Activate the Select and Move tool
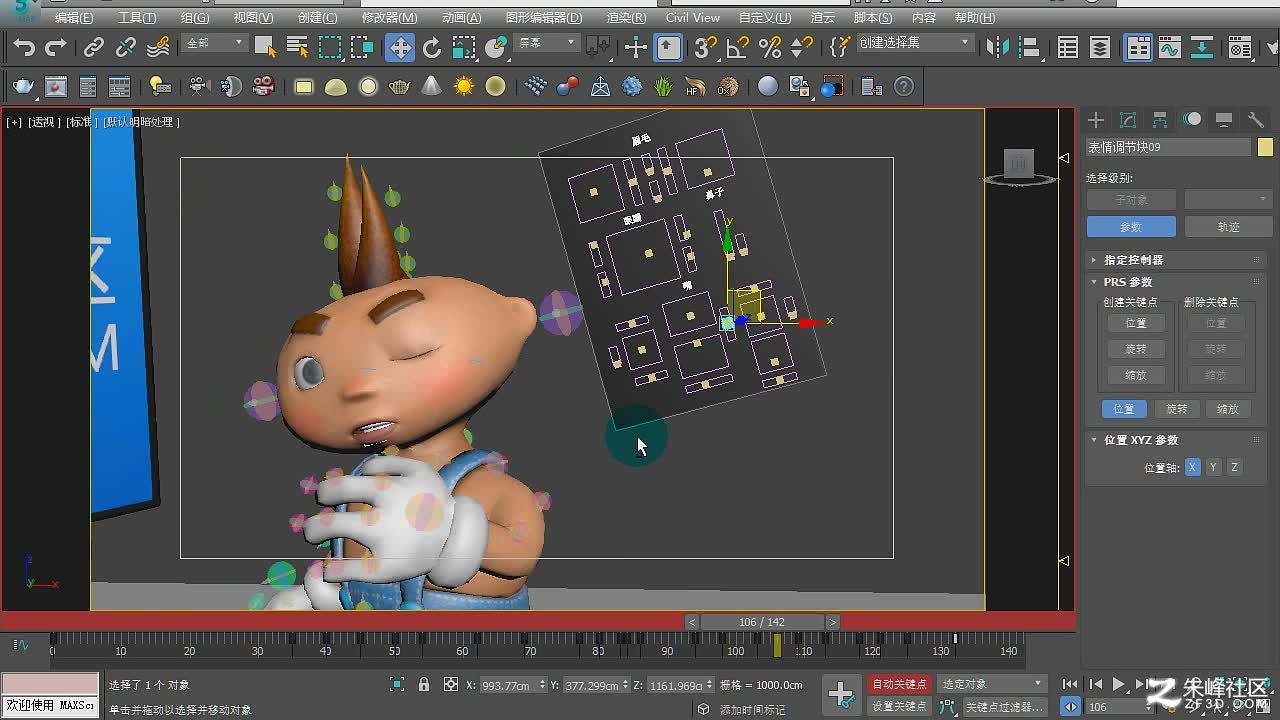This screenshot has height=720, width=1280. (x=400, y=47)
